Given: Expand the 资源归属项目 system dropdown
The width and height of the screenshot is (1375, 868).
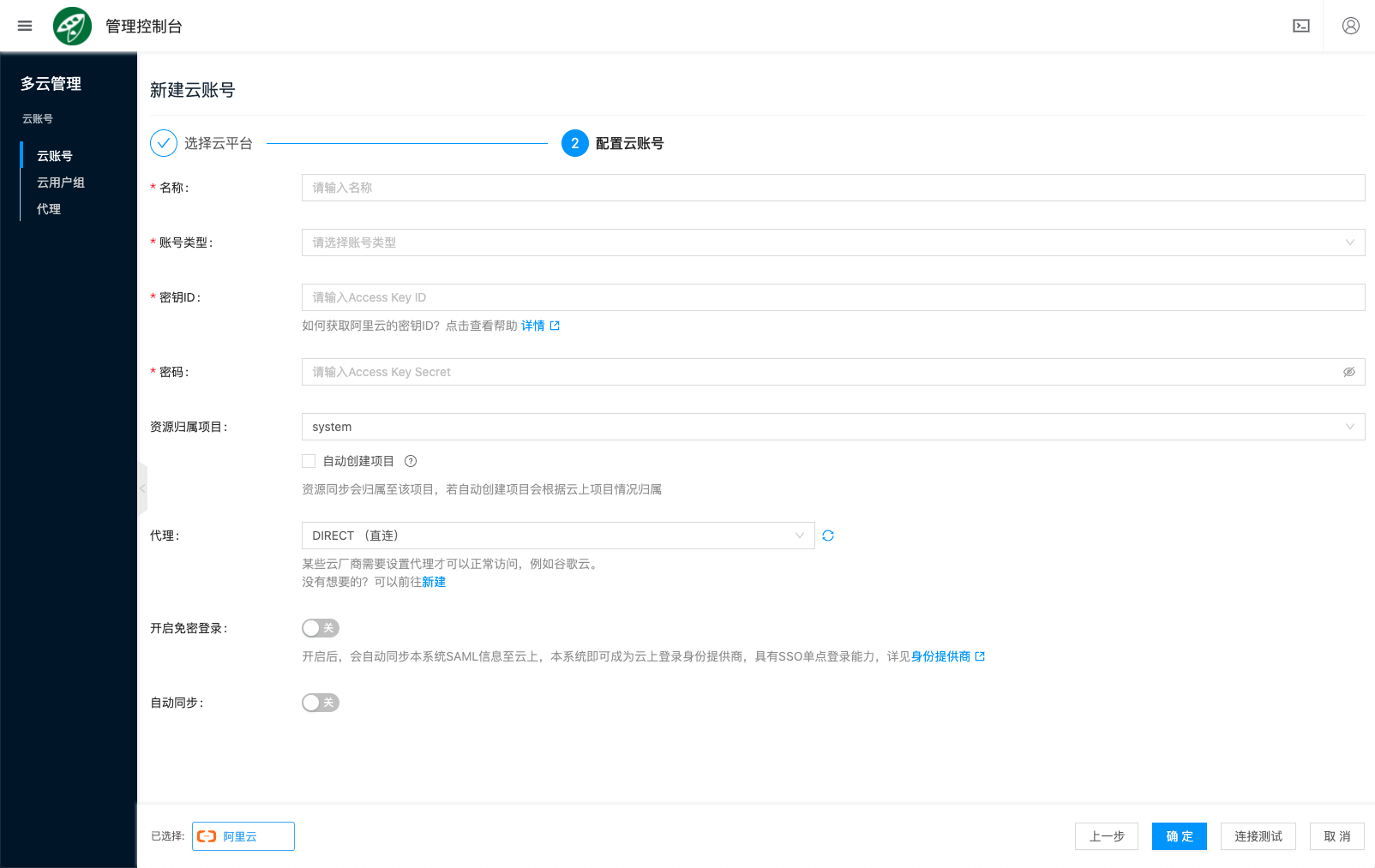Looking at the screenshot, I should coord(832,427).
